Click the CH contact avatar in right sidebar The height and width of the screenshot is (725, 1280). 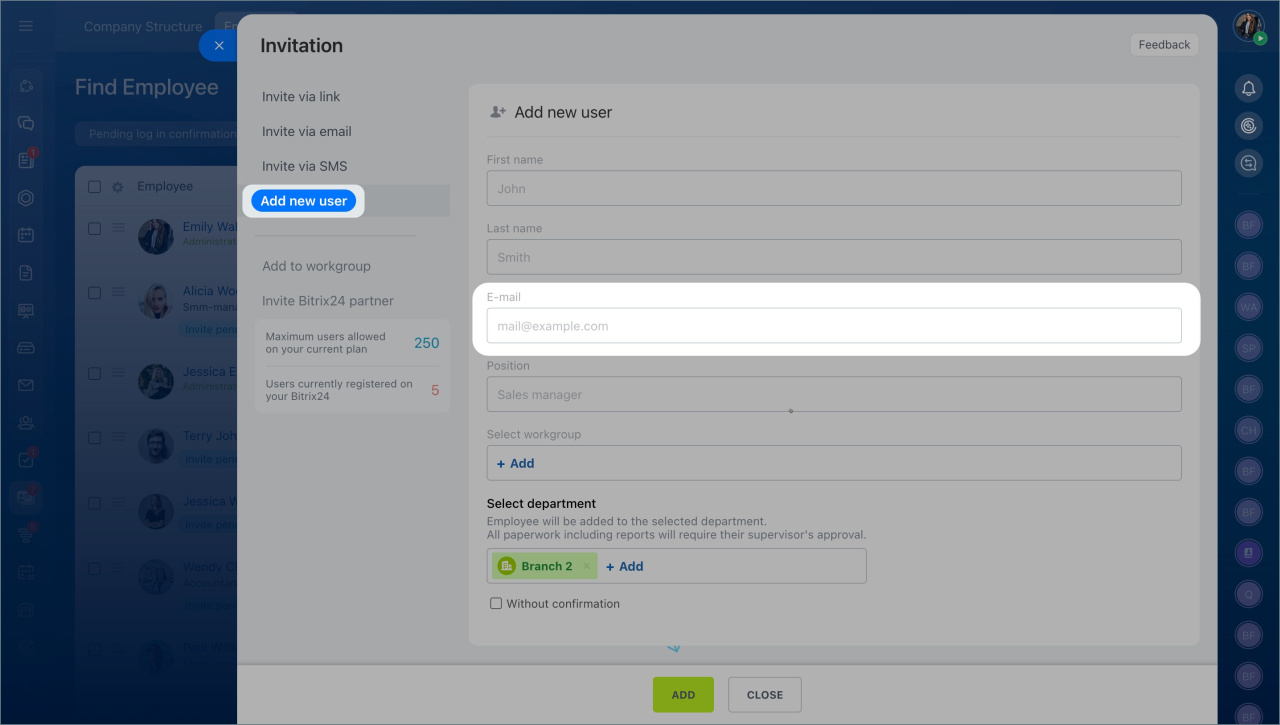click(1248, 430)
